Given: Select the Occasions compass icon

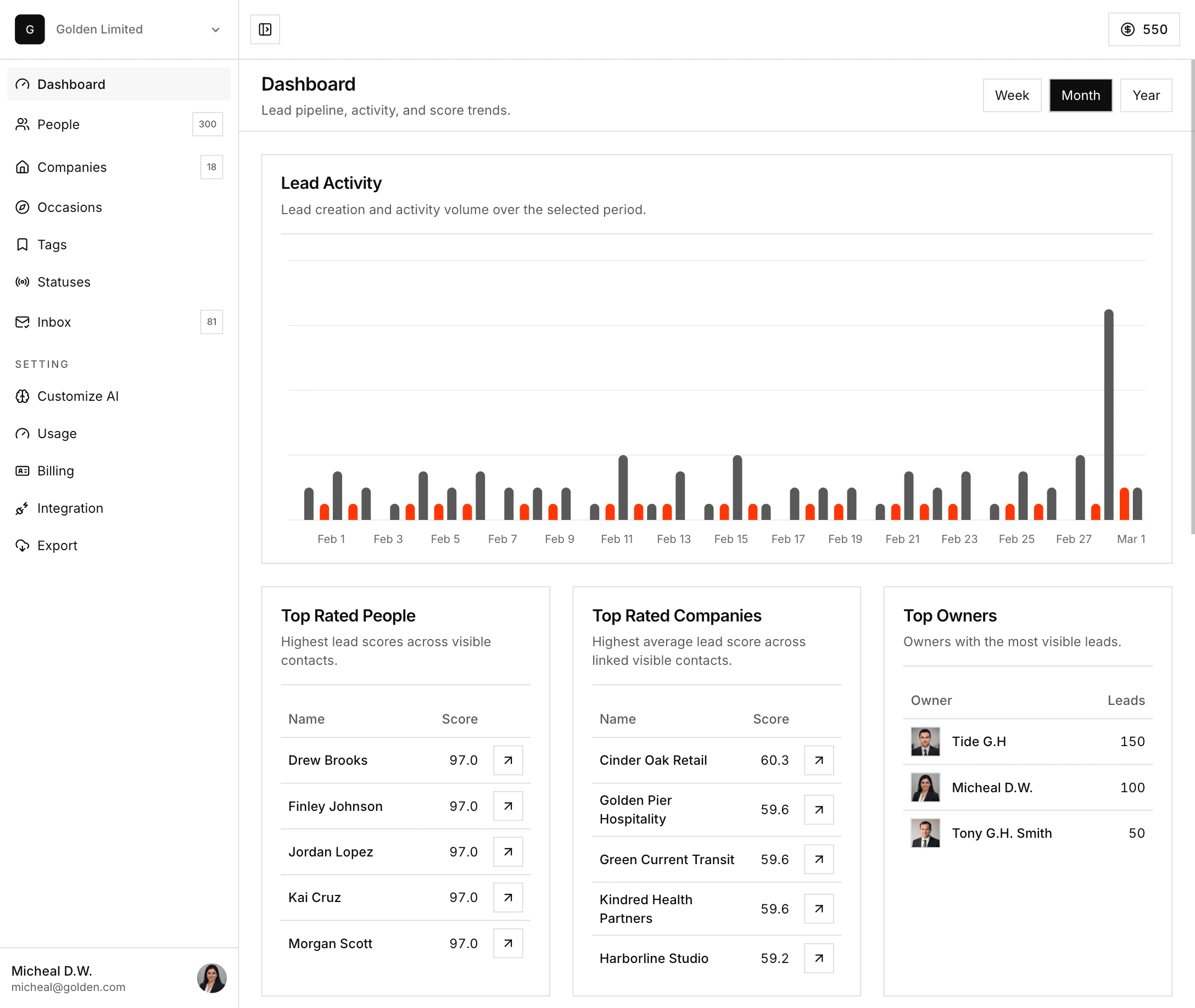Looking at the screenshot, I should pyautogui.click(x=22, y=207).
